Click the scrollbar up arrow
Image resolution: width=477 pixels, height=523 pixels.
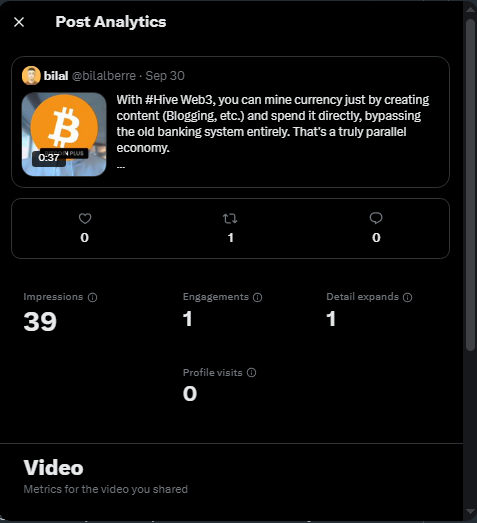tap(470, 9)
